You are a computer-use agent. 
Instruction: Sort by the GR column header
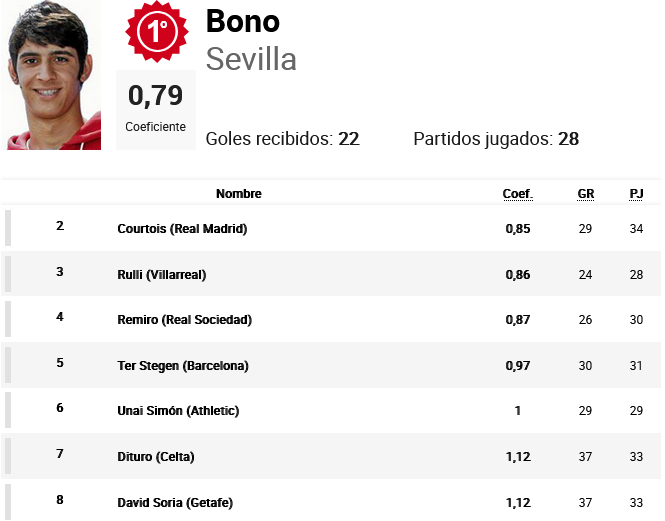coord(586,194)
